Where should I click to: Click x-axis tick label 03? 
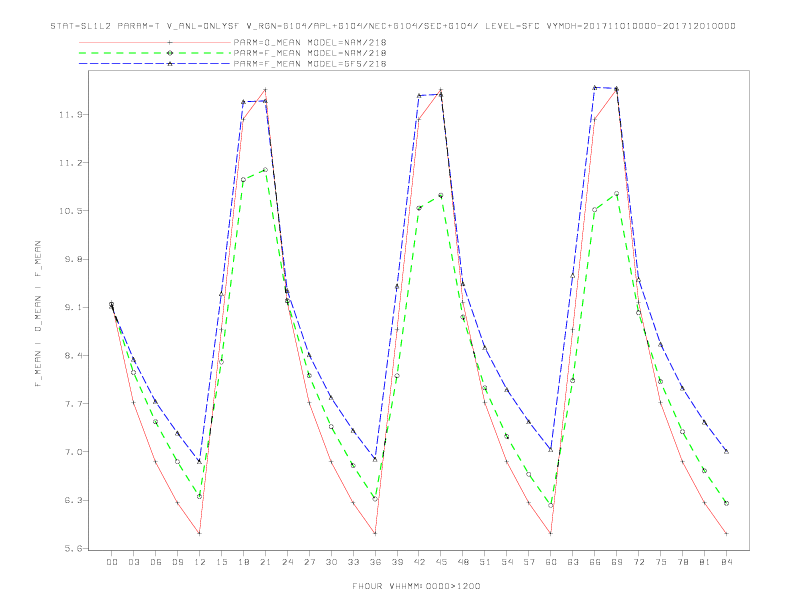(134, 562)
